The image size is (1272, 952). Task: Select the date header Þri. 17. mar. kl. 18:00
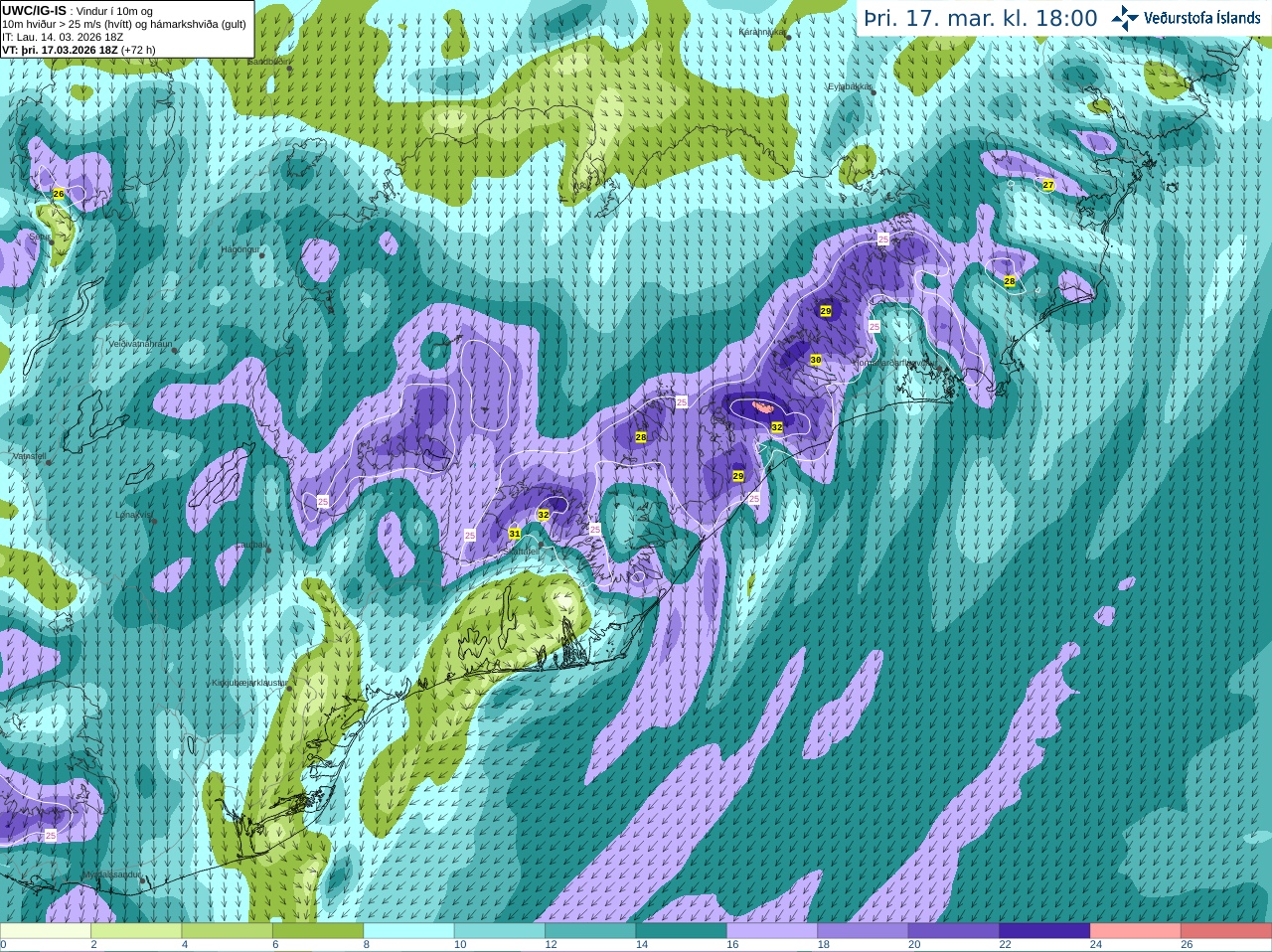tap(981, 18)
